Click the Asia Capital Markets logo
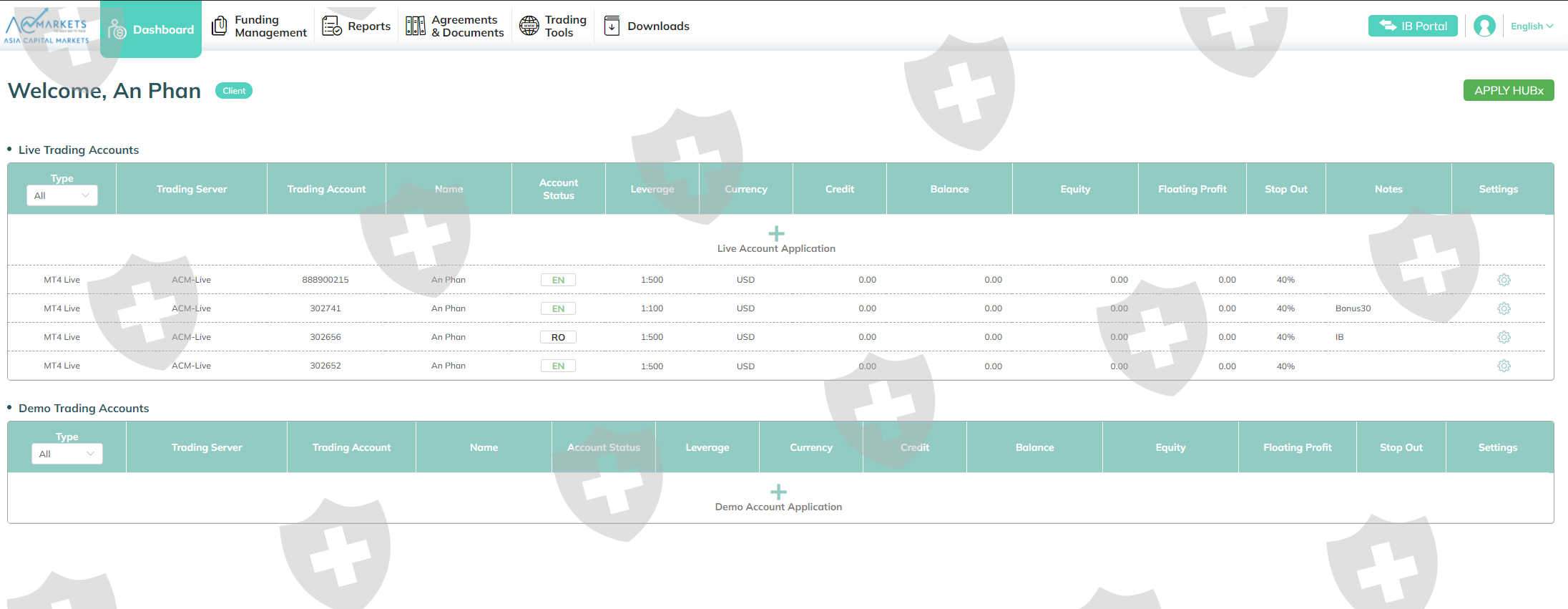 click(47, 27)
